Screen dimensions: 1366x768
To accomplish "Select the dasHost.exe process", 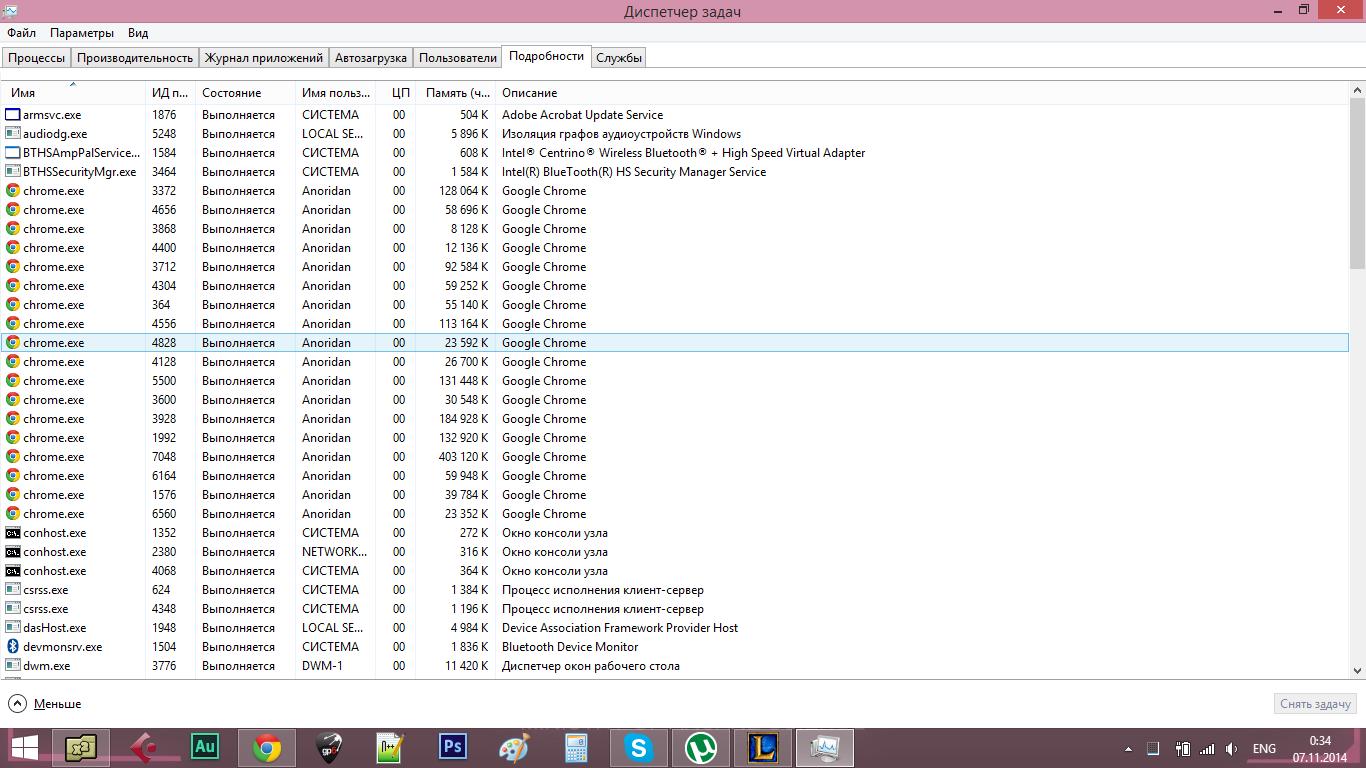I will 675,628.
